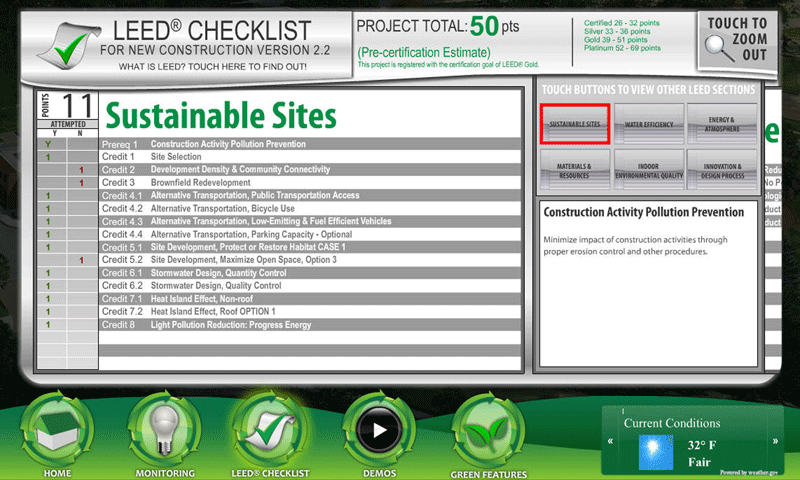Select Prereq 1 Construction Activity Pollution Prevention
The width and height of the screenshot is (800, 480).
310,144
